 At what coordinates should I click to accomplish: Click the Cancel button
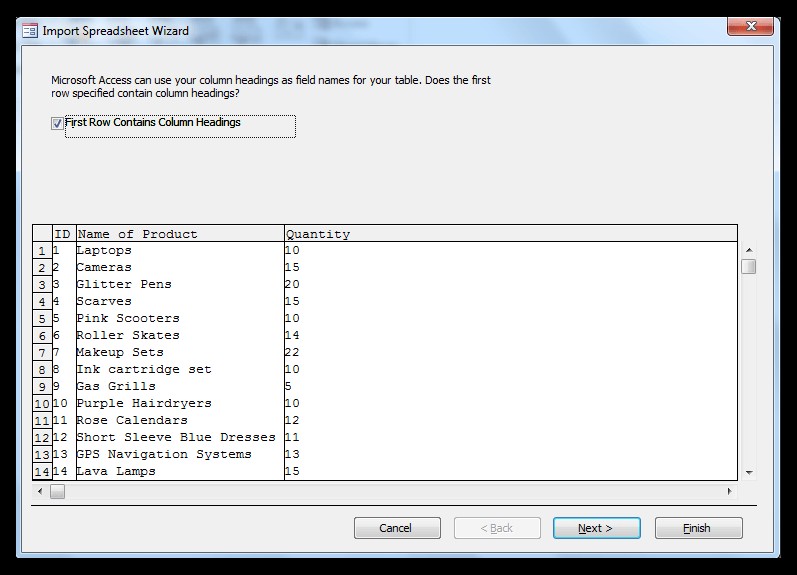pyautogui.click(x=397, y=528)
